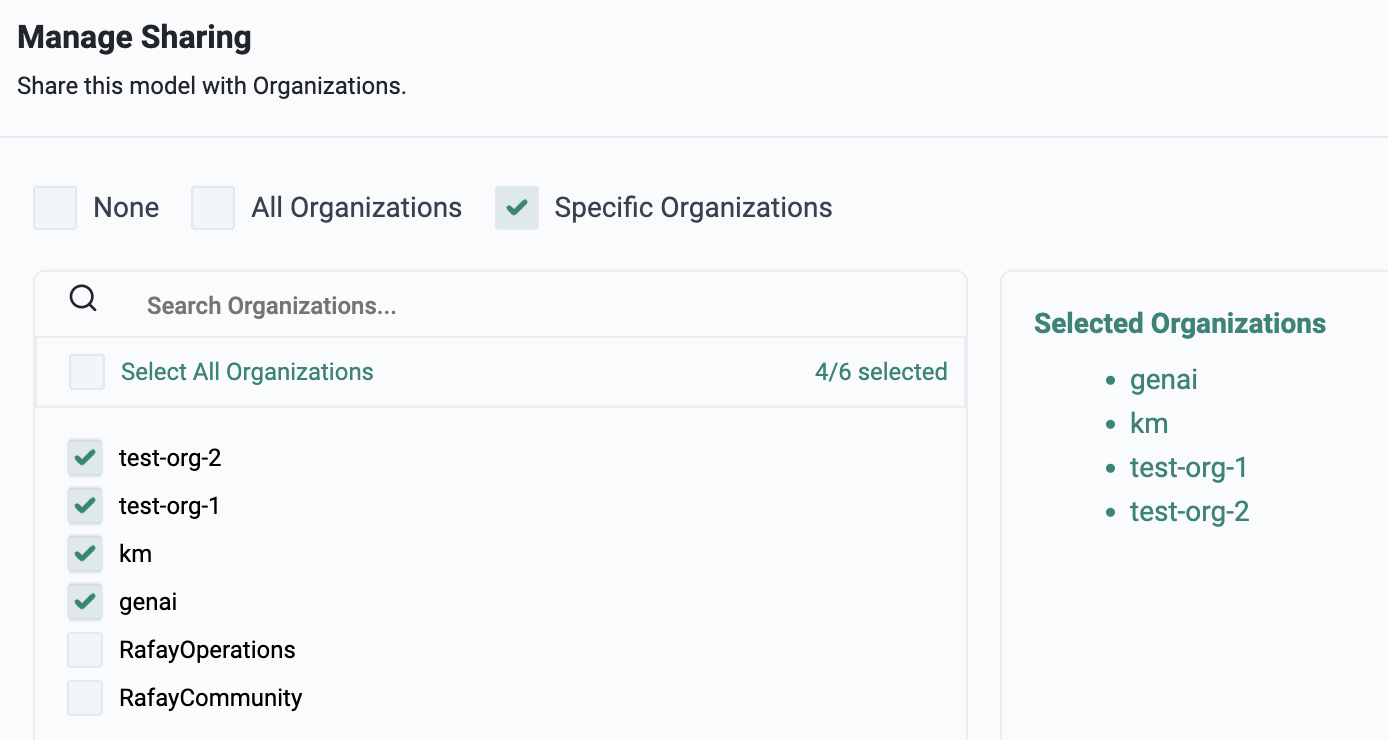Screen dimensions: 1388x740
Task: Click genai under Selected Organizations
Action: click(x=1163, y=380)
